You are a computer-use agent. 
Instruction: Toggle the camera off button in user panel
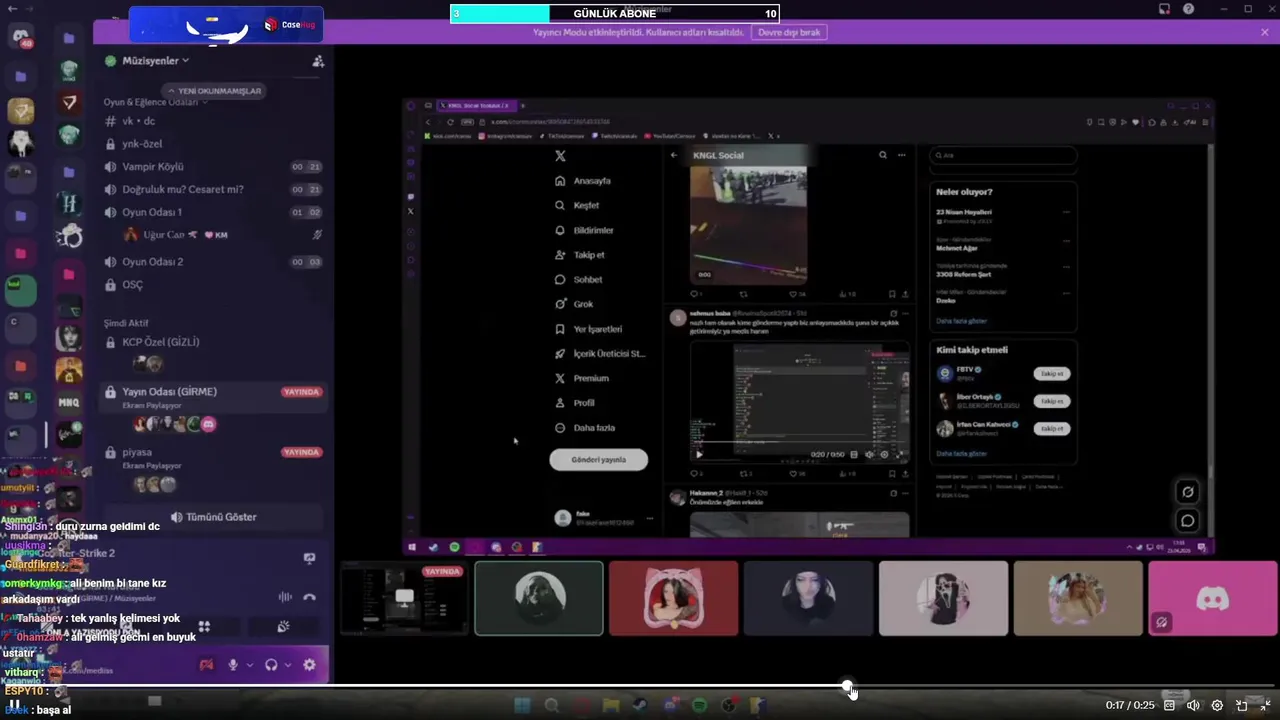tap(206, 665)
